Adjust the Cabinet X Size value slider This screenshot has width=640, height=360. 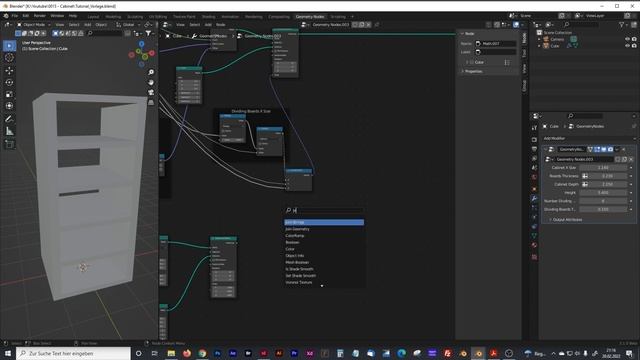603,168
